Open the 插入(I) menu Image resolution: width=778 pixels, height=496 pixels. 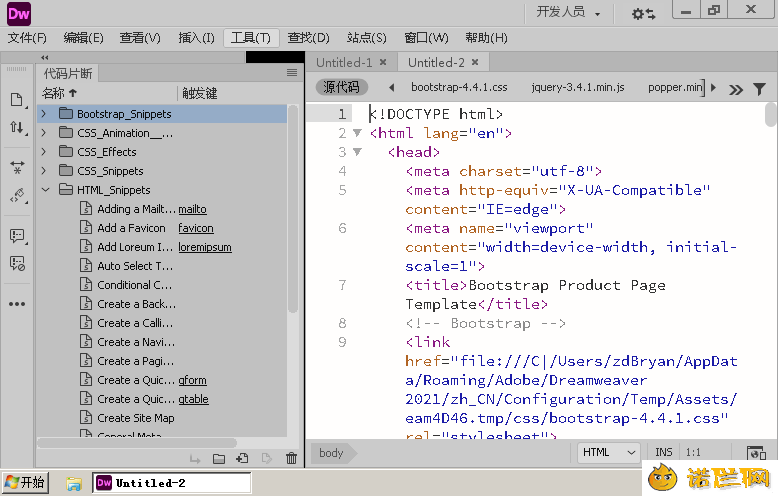click(196, 38)
